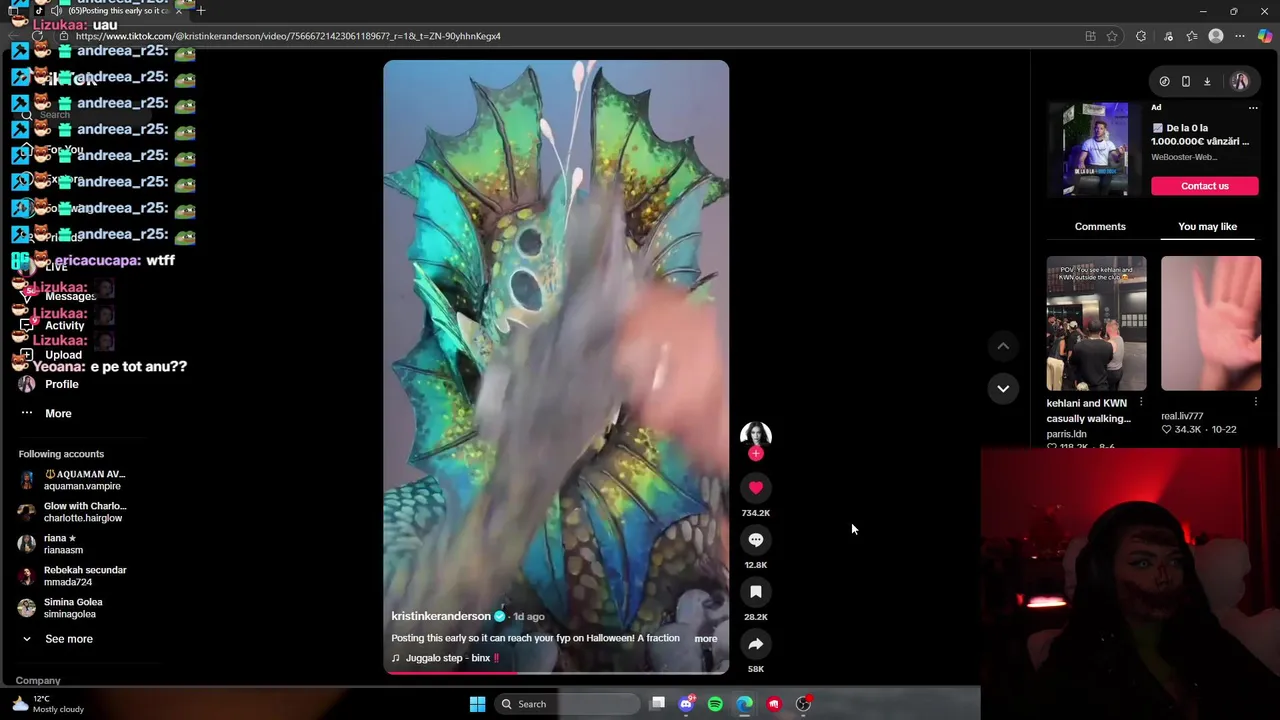Switch to the You may like tab
This screenshot has width=1280, height=720.
1207,227
